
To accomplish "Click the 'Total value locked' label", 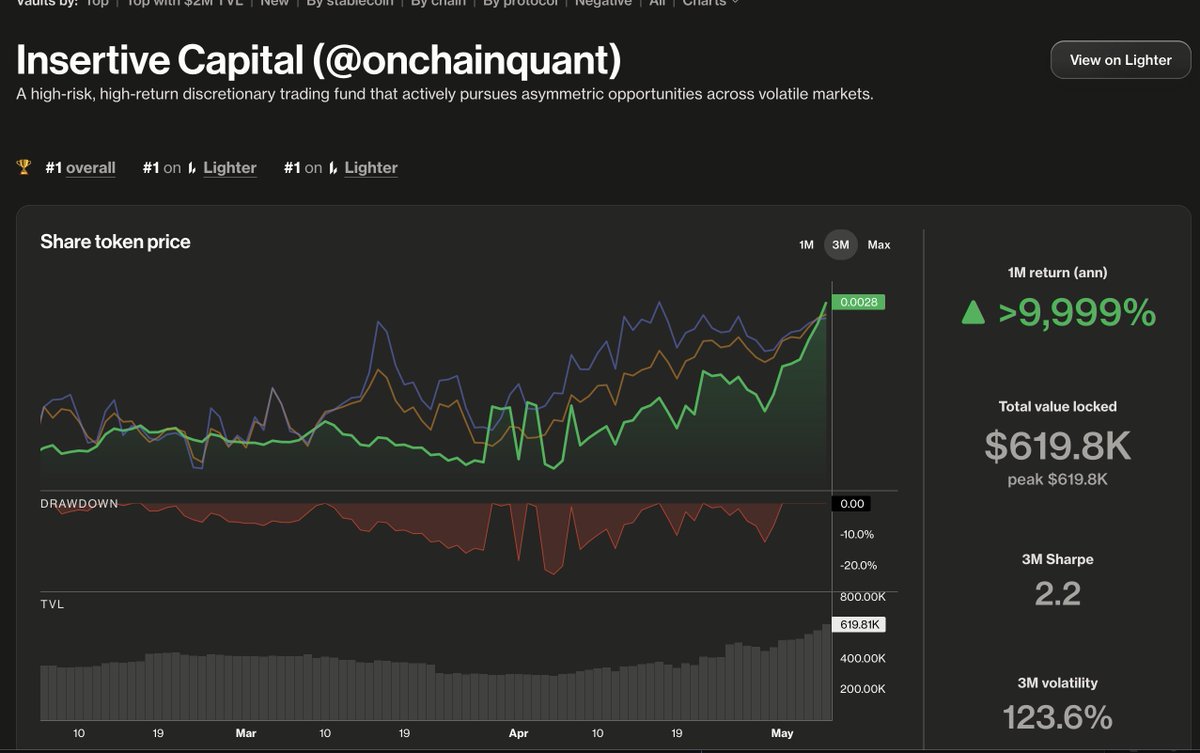I will point(1057,407).
